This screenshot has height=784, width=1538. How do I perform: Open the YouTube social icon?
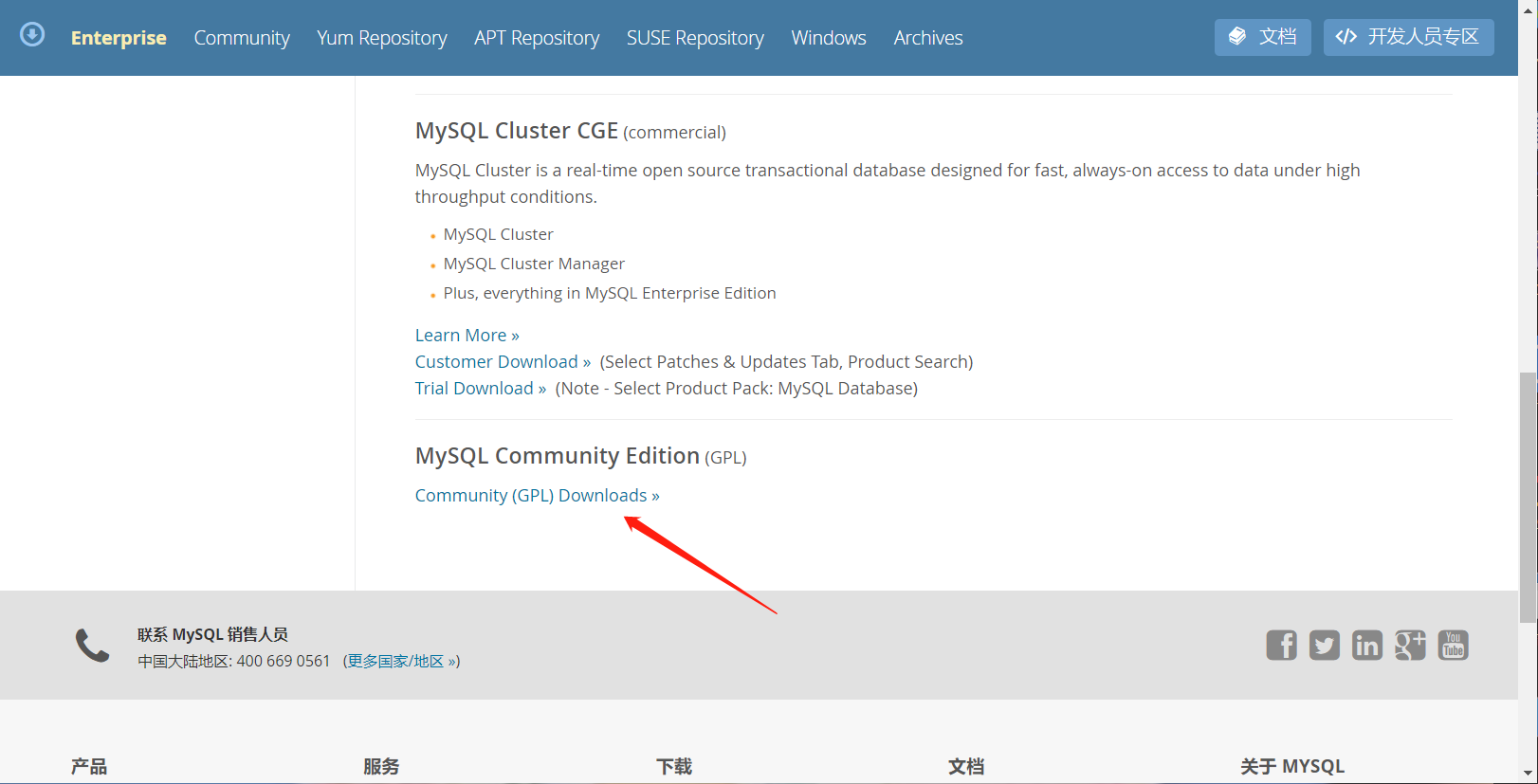[1453, 645]
